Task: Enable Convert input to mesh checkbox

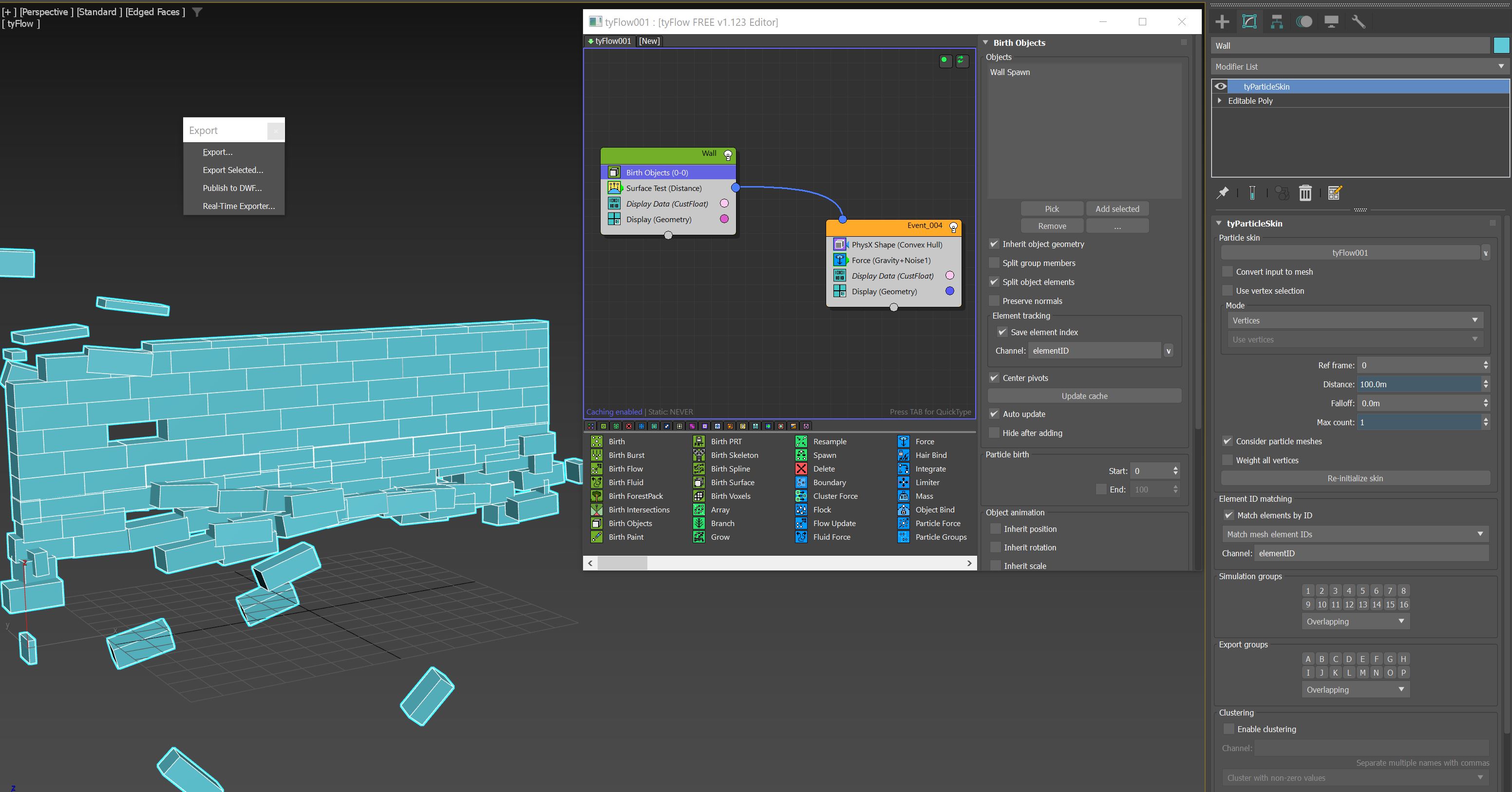Action: pos(1228,271)
